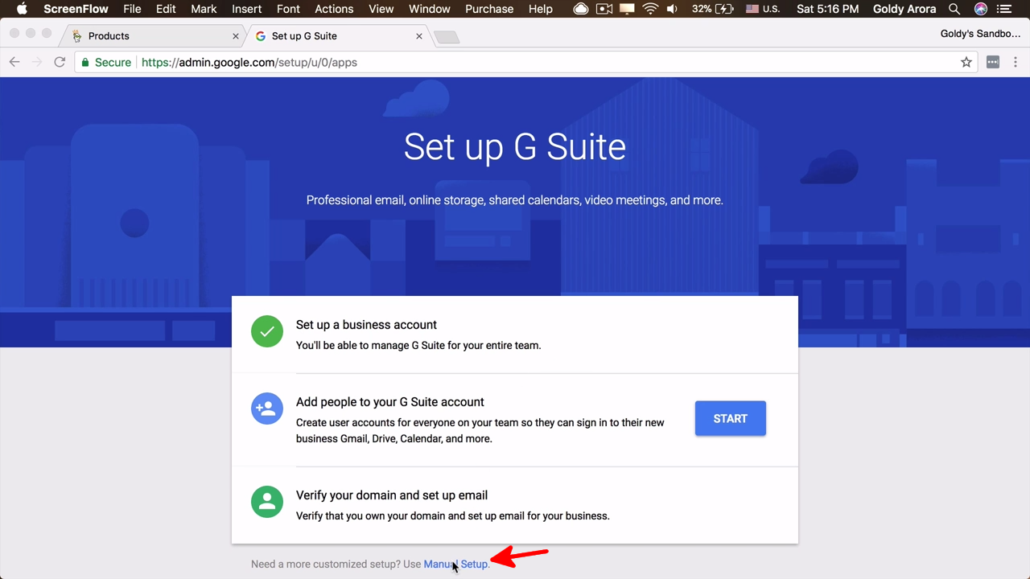Go back to the previous page
The height and width of the screenshot is (579, 1030).
pyautogui.click(x=14, y=62)
